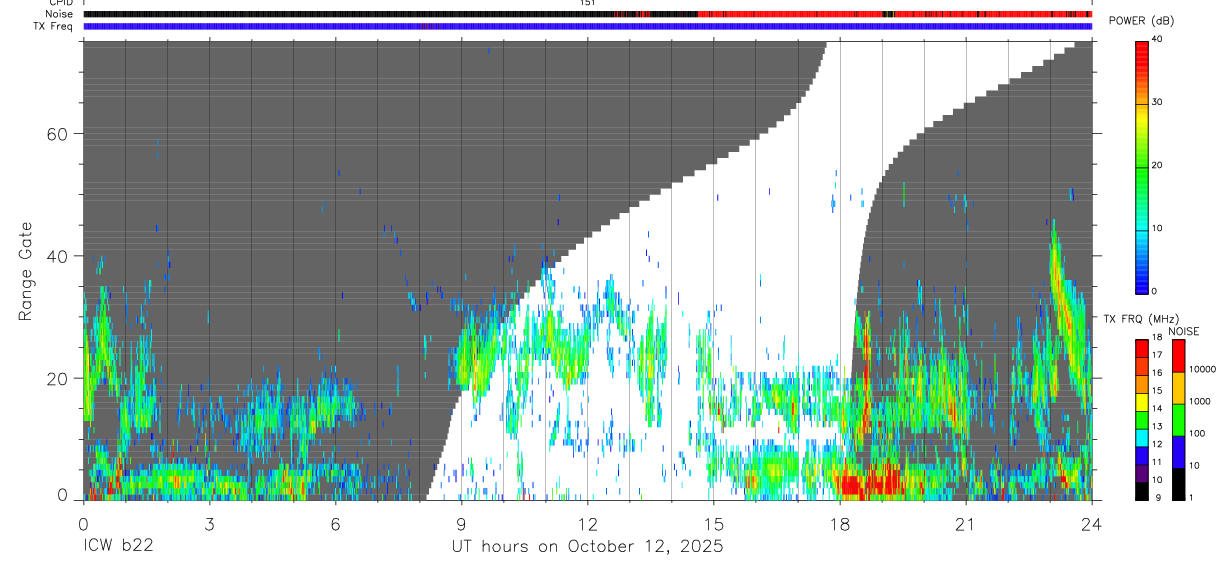
Task: Click the 40 tick on the POWER colorbar
Action: click(1157, 39)
